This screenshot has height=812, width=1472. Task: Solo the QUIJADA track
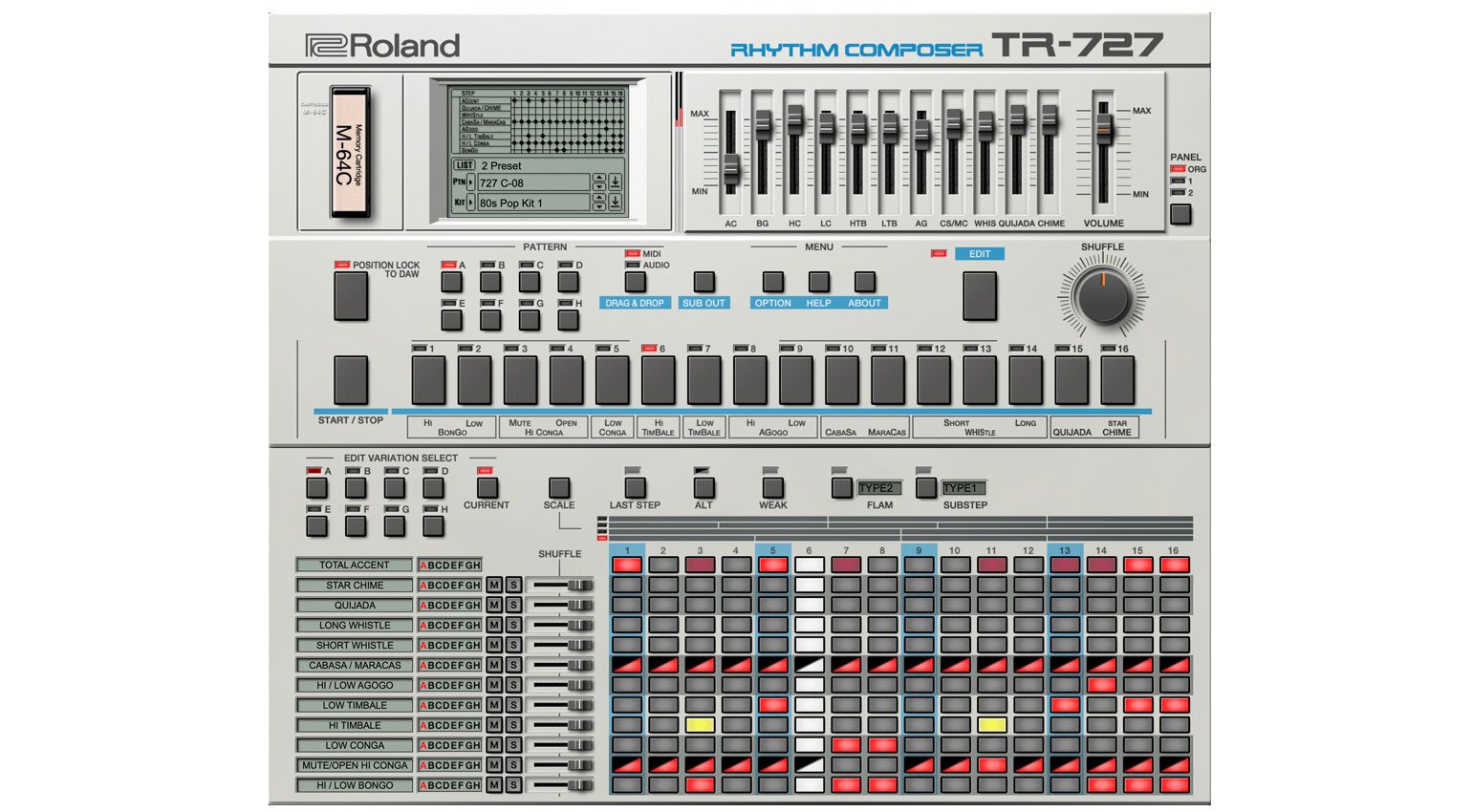pyautogui.click(x=513, y=605)
